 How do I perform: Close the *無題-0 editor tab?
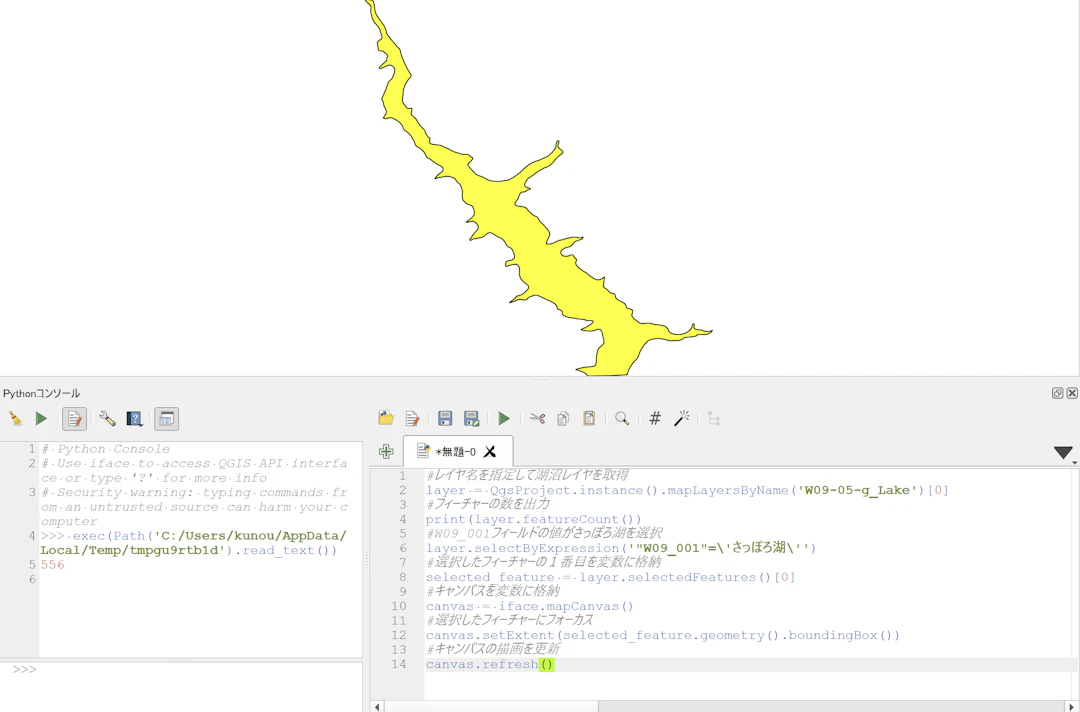pyautogui.click(x=490, y=452)
